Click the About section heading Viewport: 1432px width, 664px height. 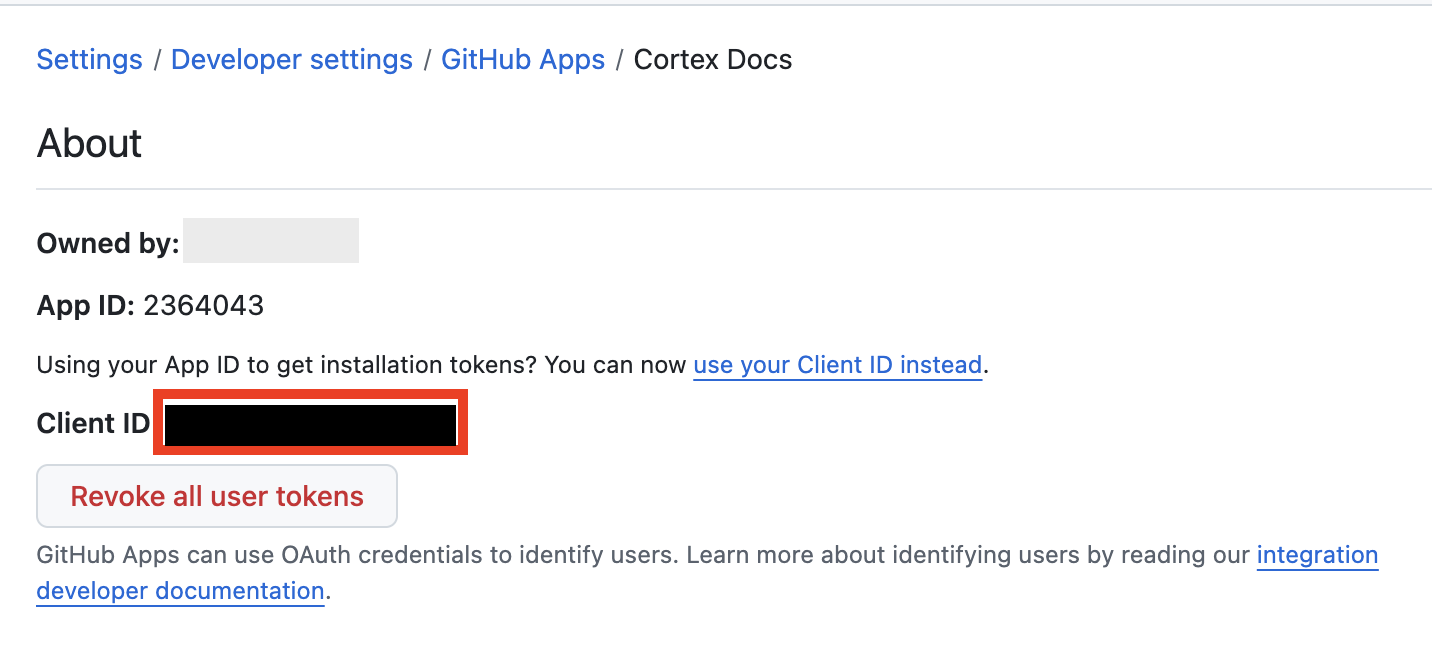pyautogui.click(x=89, y=144)
